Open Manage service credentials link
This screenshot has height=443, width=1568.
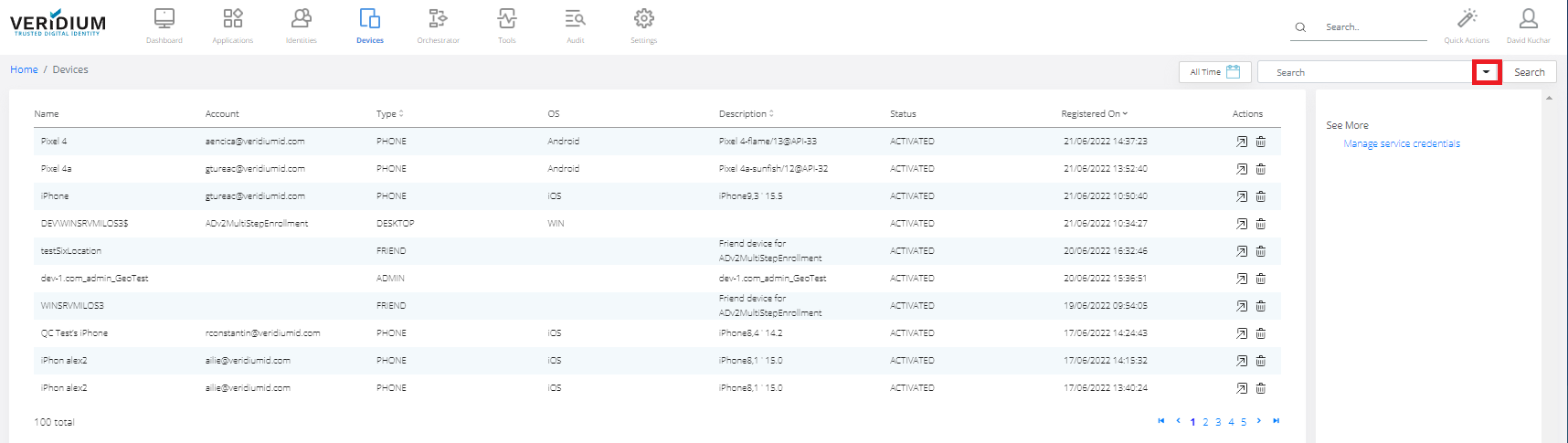pos(1402,144)
